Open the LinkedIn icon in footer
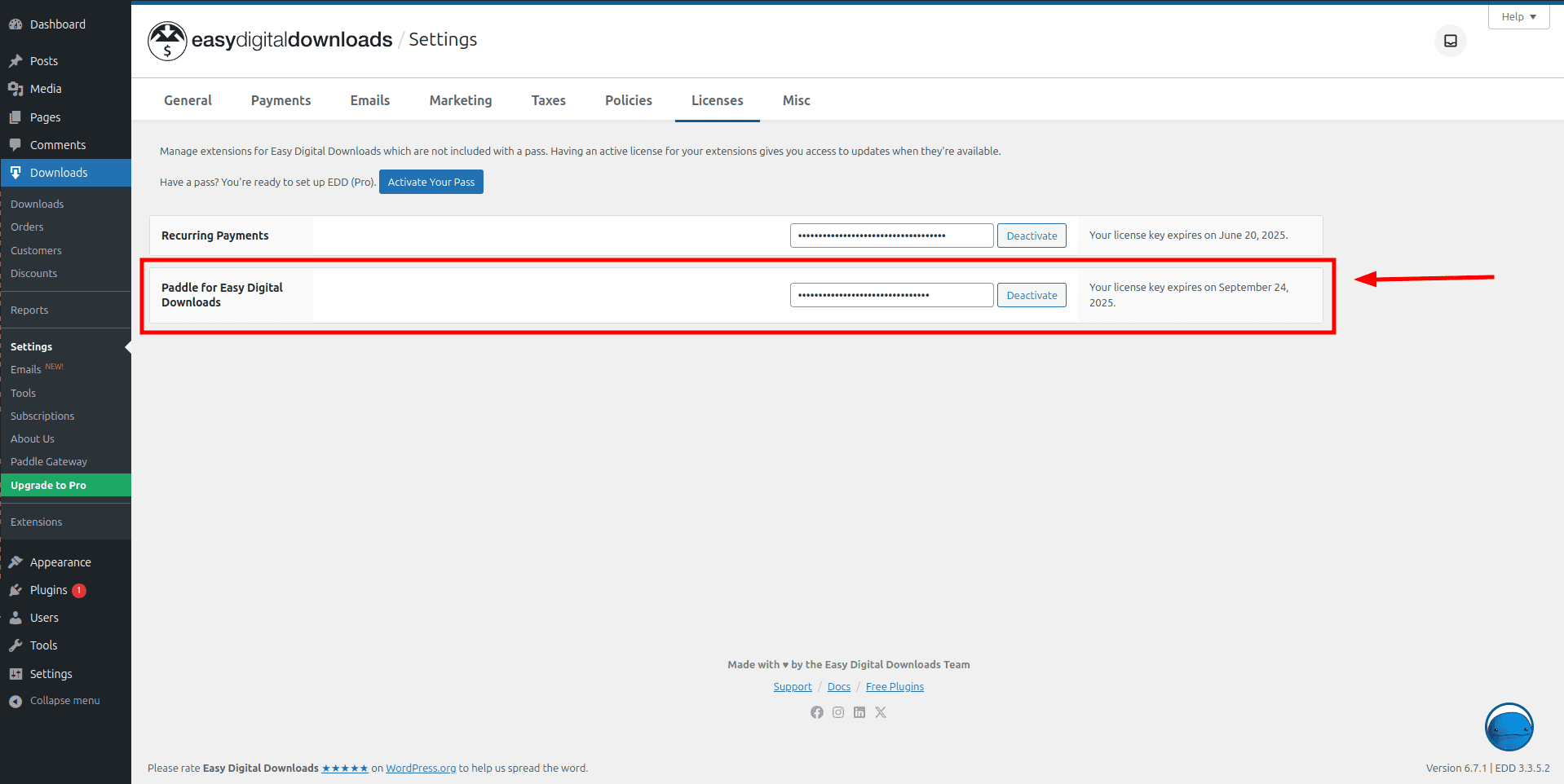The width and height of the screenshot is (1564, 784). point(859,712)
